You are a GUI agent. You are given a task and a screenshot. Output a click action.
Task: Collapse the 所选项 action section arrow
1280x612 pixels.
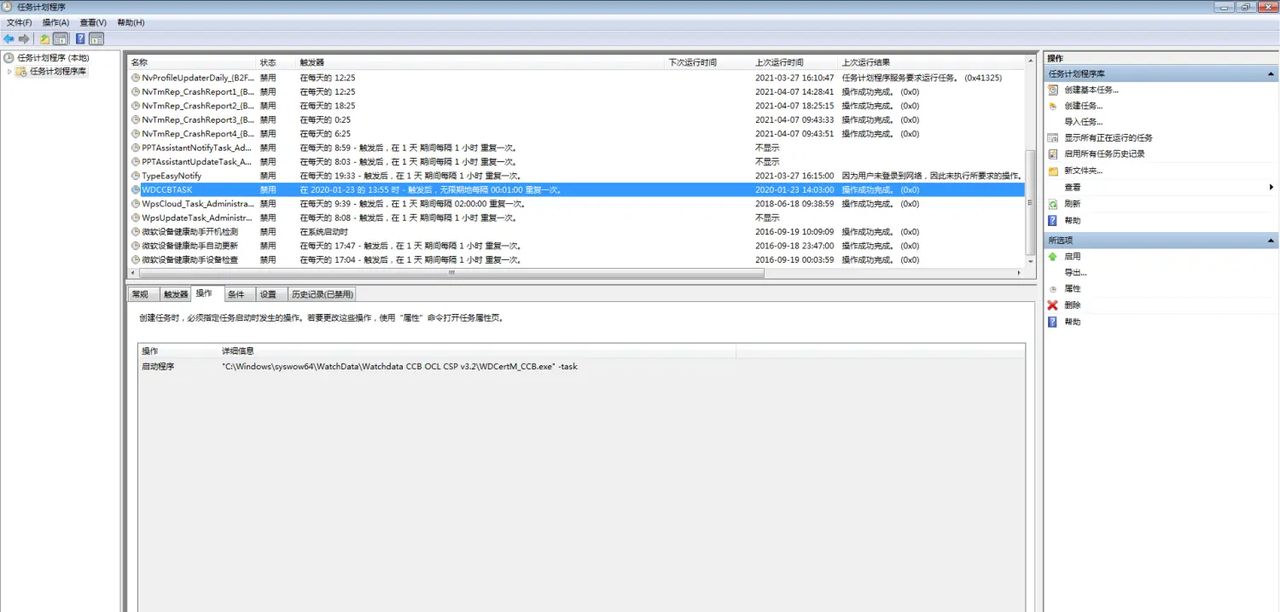(x=1271, y=240)
